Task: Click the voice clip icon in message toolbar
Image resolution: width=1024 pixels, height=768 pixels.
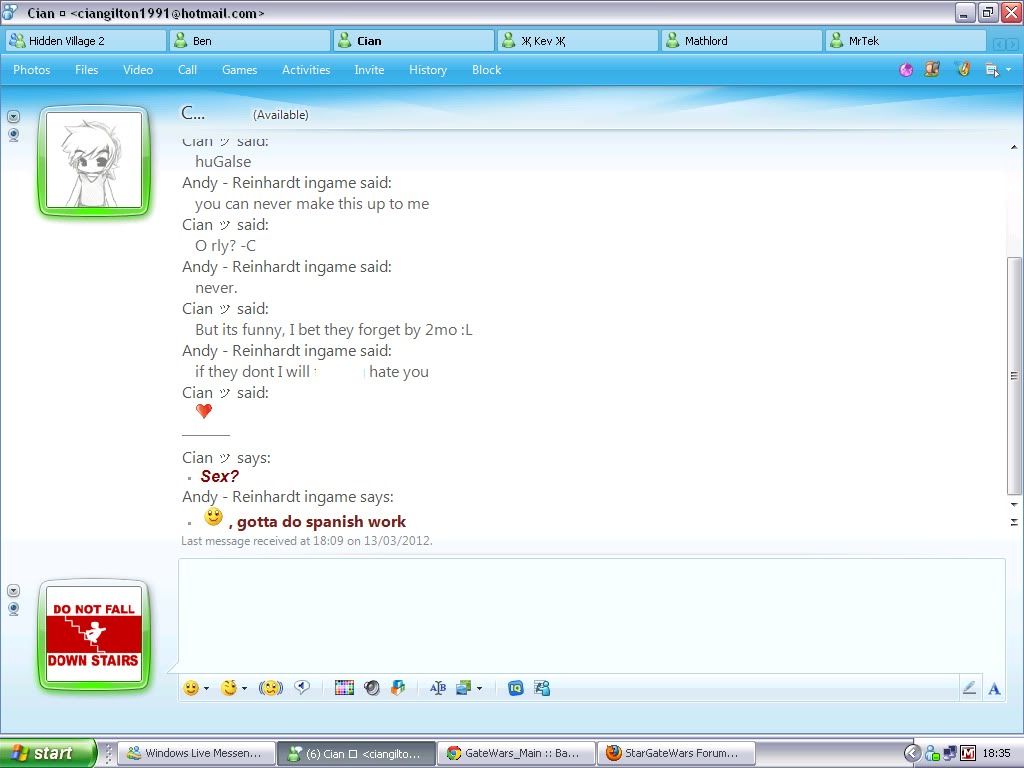Action: tap(302, 687)
